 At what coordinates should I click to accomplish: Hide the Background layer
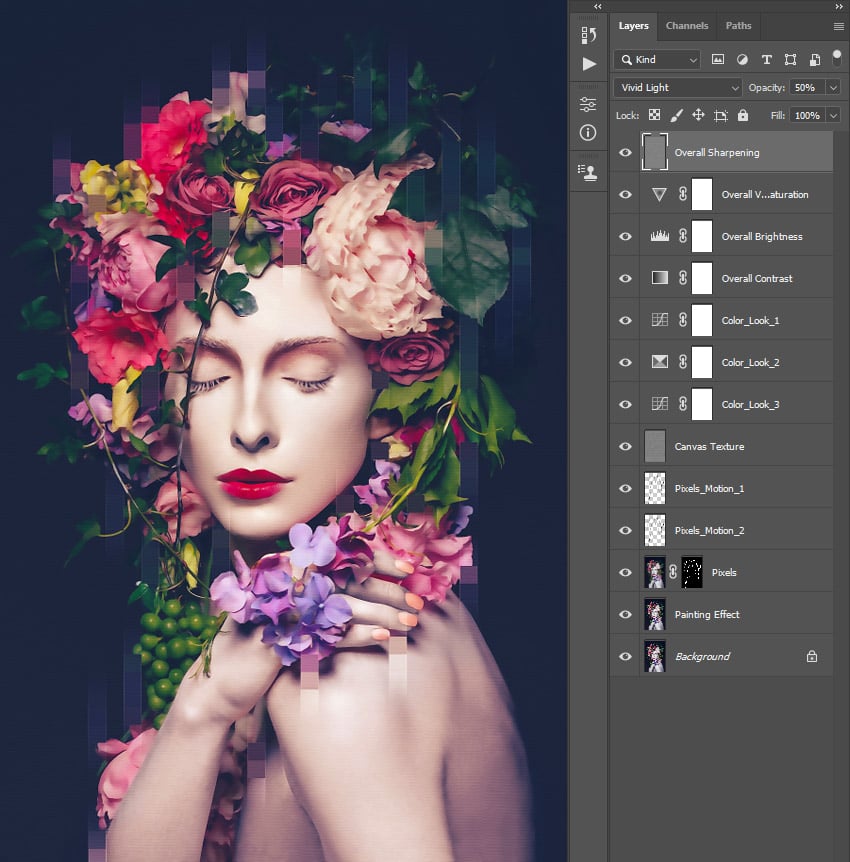pyautogui.click(x=625, y=656)
